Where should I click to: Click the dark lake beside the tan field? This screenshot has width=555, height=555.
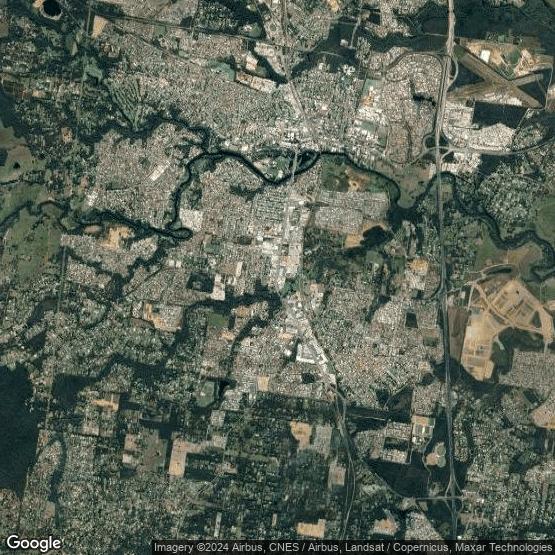point(374,236)
